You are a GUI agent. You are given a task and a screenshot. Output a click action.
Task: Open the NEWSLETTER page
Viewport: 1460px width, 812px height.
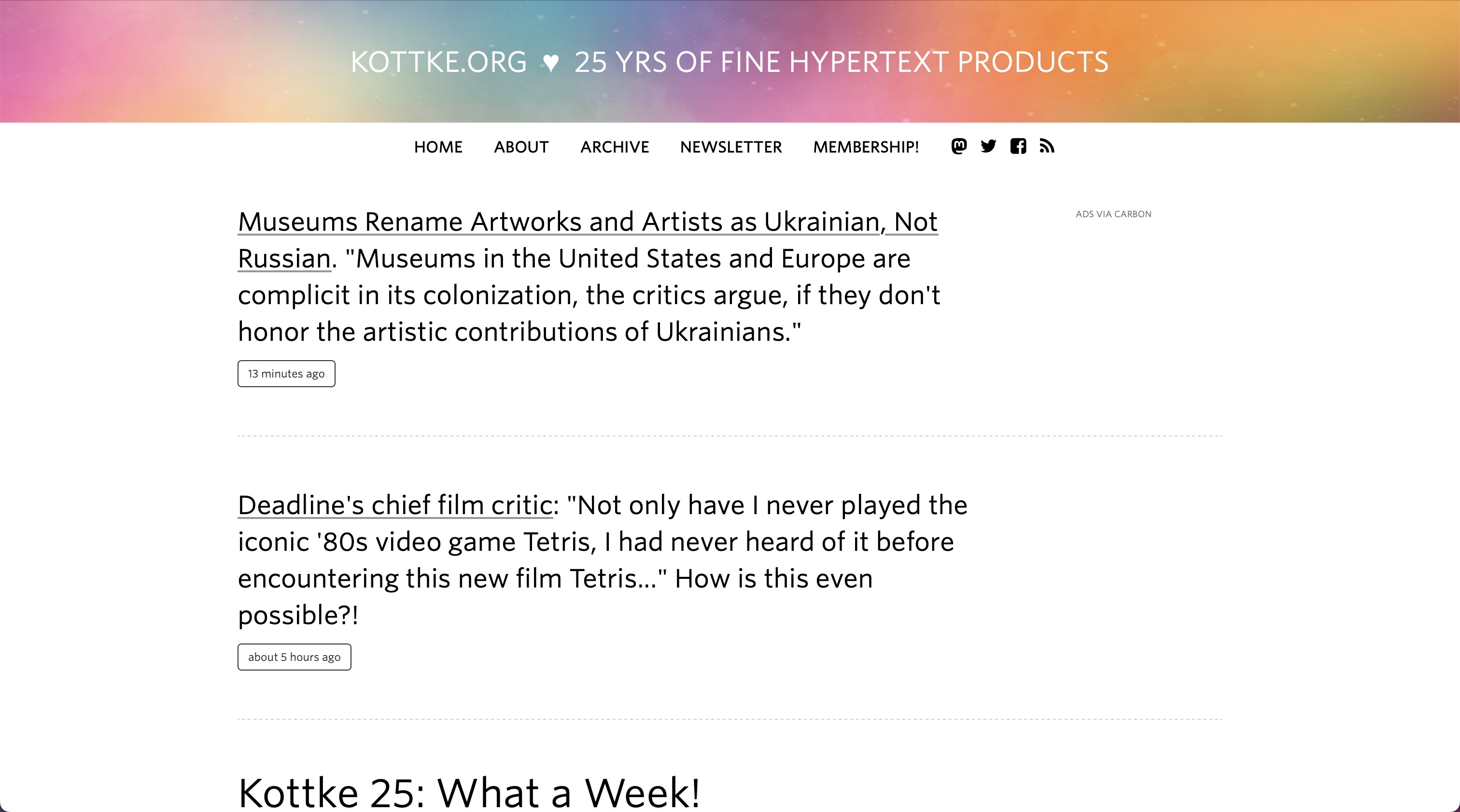coord(730,147)
